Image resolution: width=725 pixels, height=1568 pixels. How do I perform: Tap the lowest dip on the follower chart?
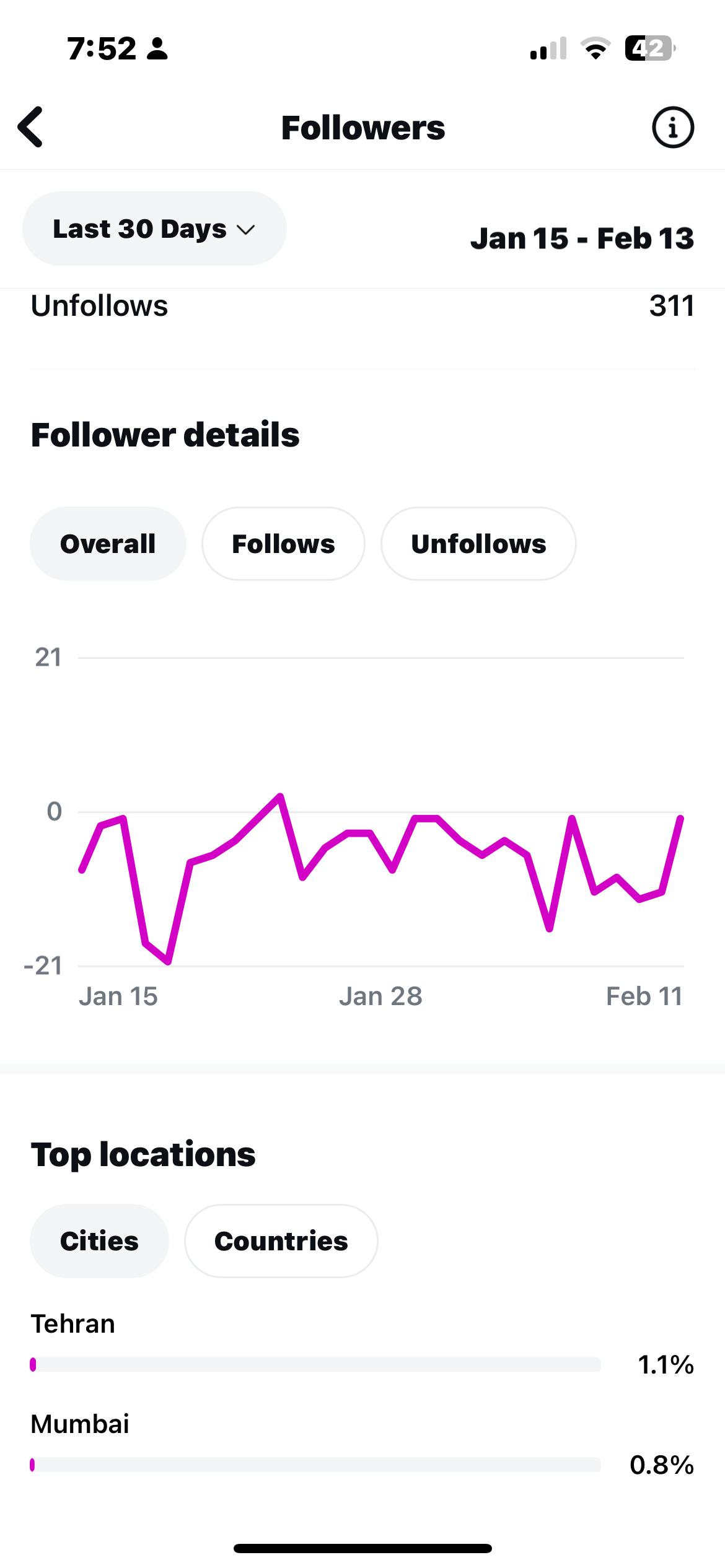(168, 962)
